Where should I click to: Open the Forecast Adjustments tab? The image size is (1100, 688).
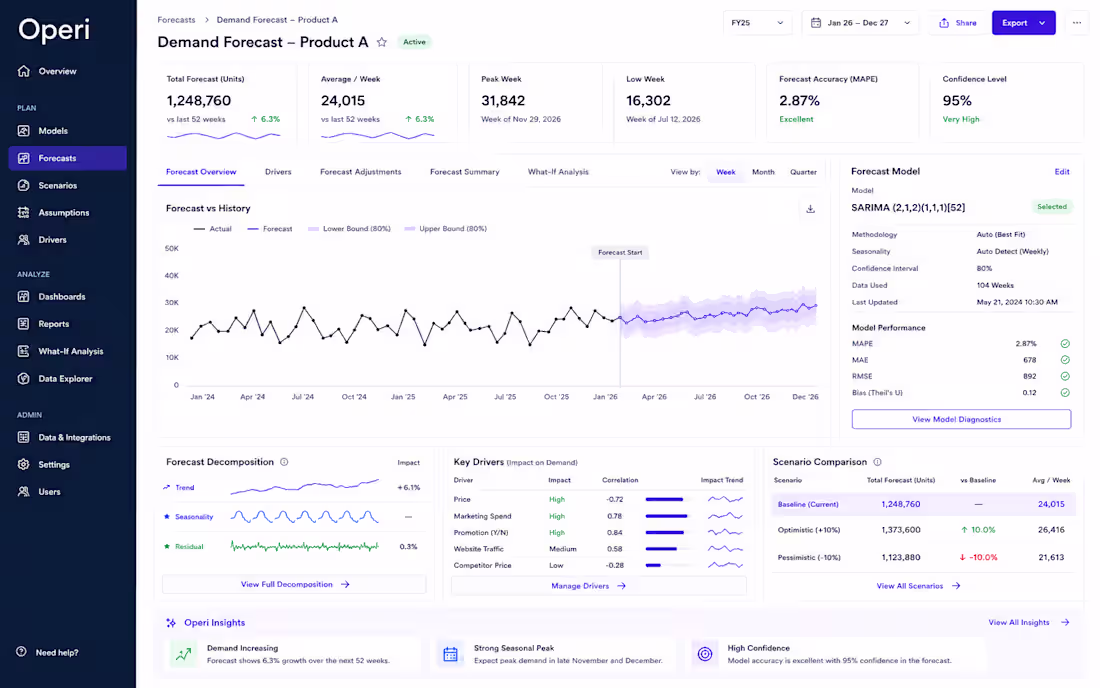click(x=361, y=172)
